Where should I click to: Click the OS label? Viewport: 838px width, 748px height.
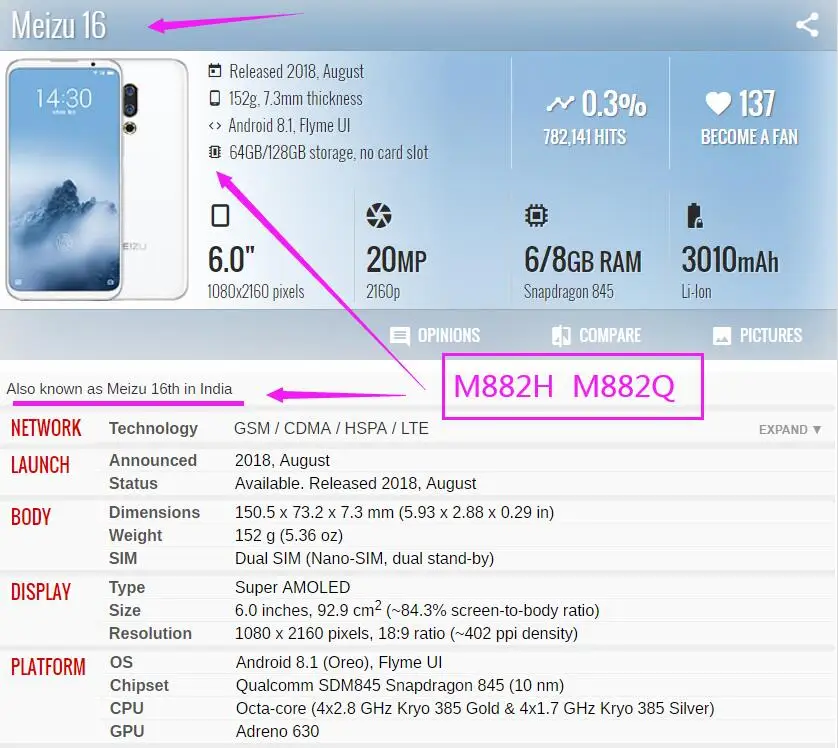pyautogui.click(x=121, y=662)
